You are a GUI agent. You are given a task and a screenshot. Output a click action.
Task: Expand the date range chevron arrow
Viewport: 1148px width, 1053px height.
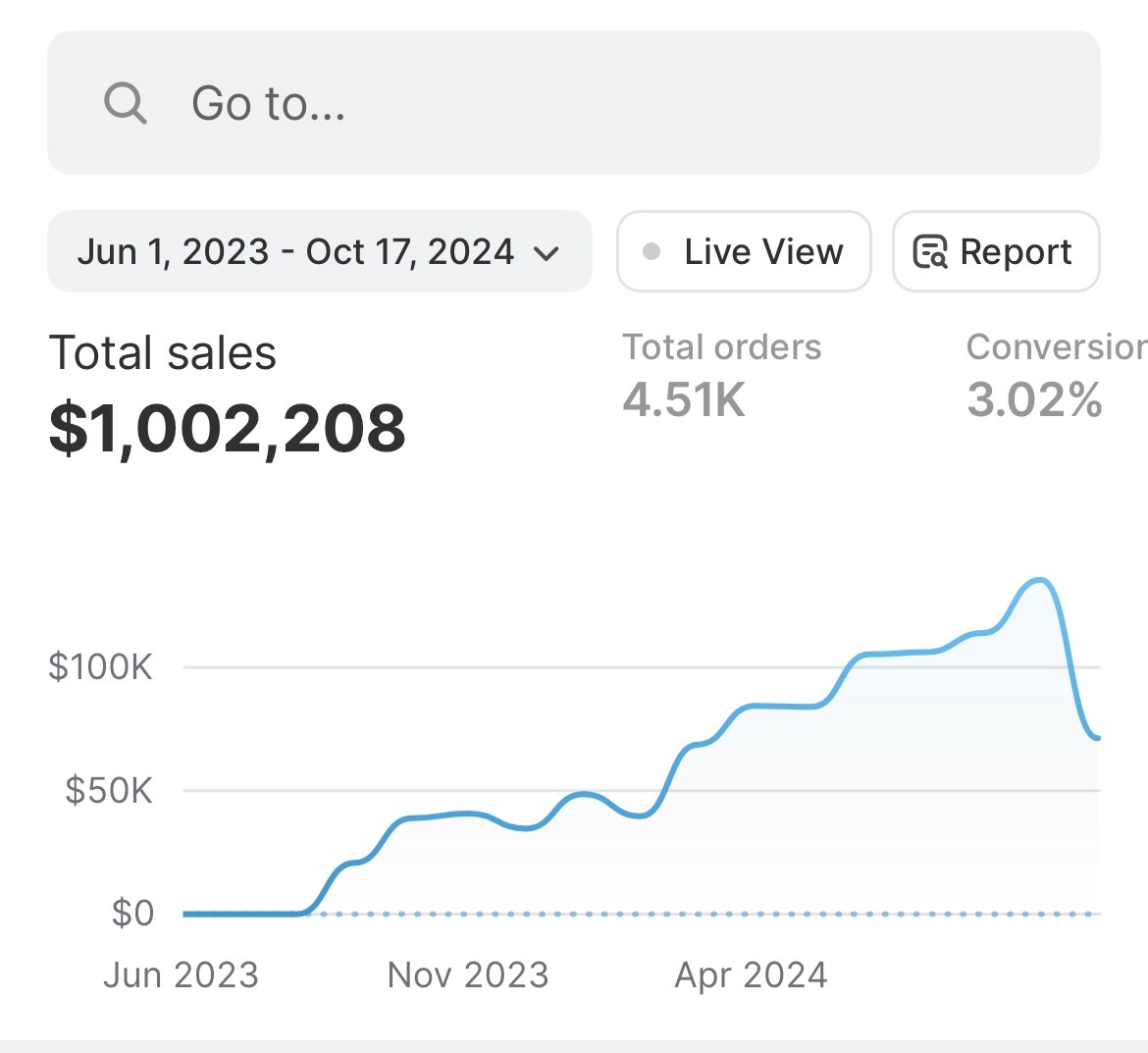(547, 253)
